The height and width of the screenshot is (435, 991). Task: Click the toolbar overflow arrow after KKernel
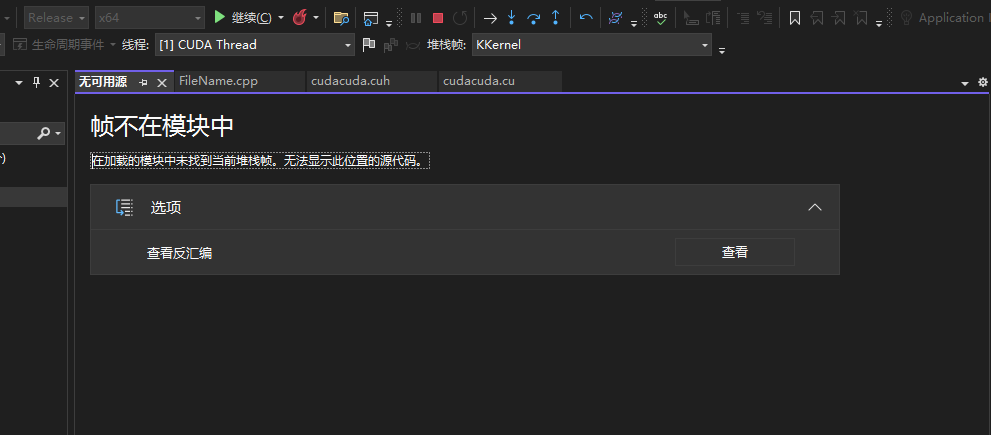click(x=722, y=49)
